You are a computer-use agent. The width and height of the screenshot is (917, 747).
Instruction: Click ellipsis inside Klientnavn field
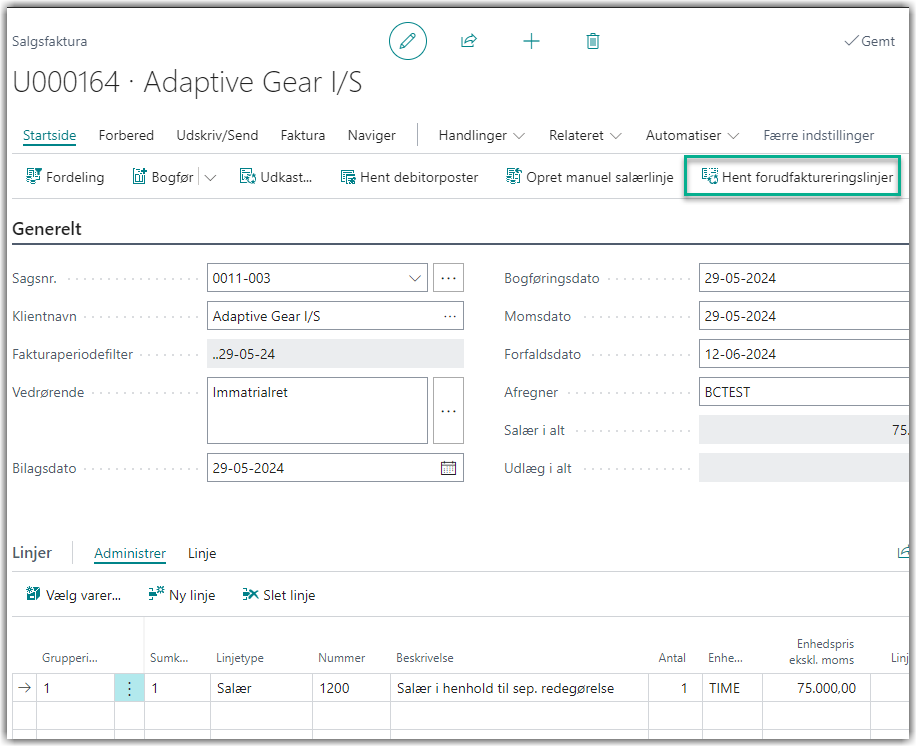click(450, 316)
